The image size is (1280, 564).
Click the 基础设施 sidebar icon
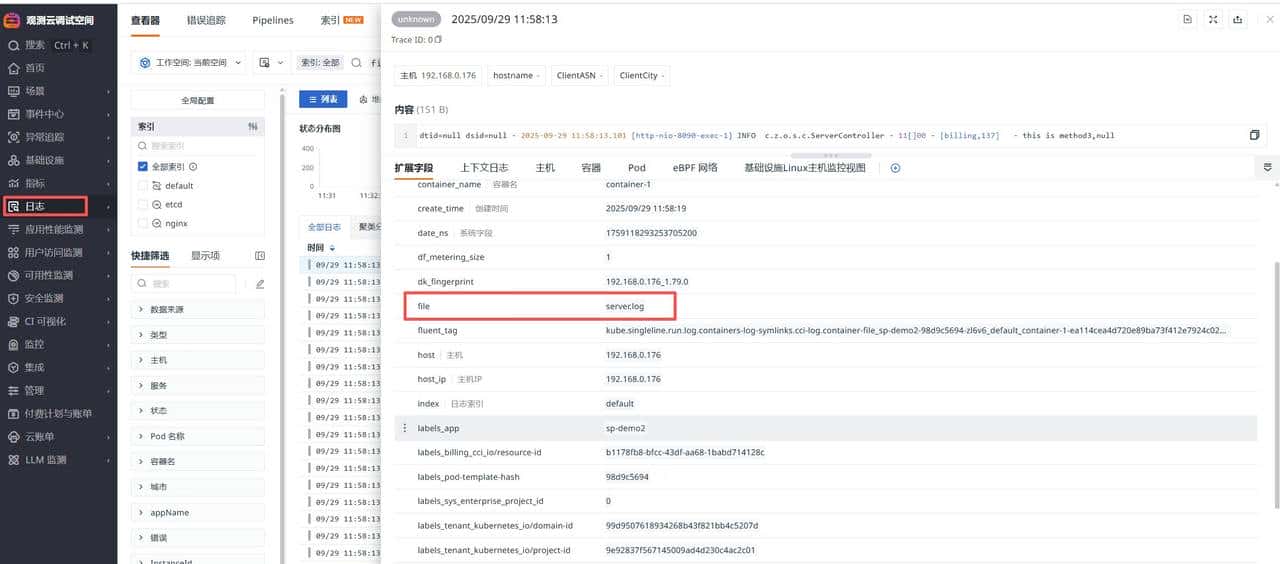pyautogui.click(x=14, y=160)
